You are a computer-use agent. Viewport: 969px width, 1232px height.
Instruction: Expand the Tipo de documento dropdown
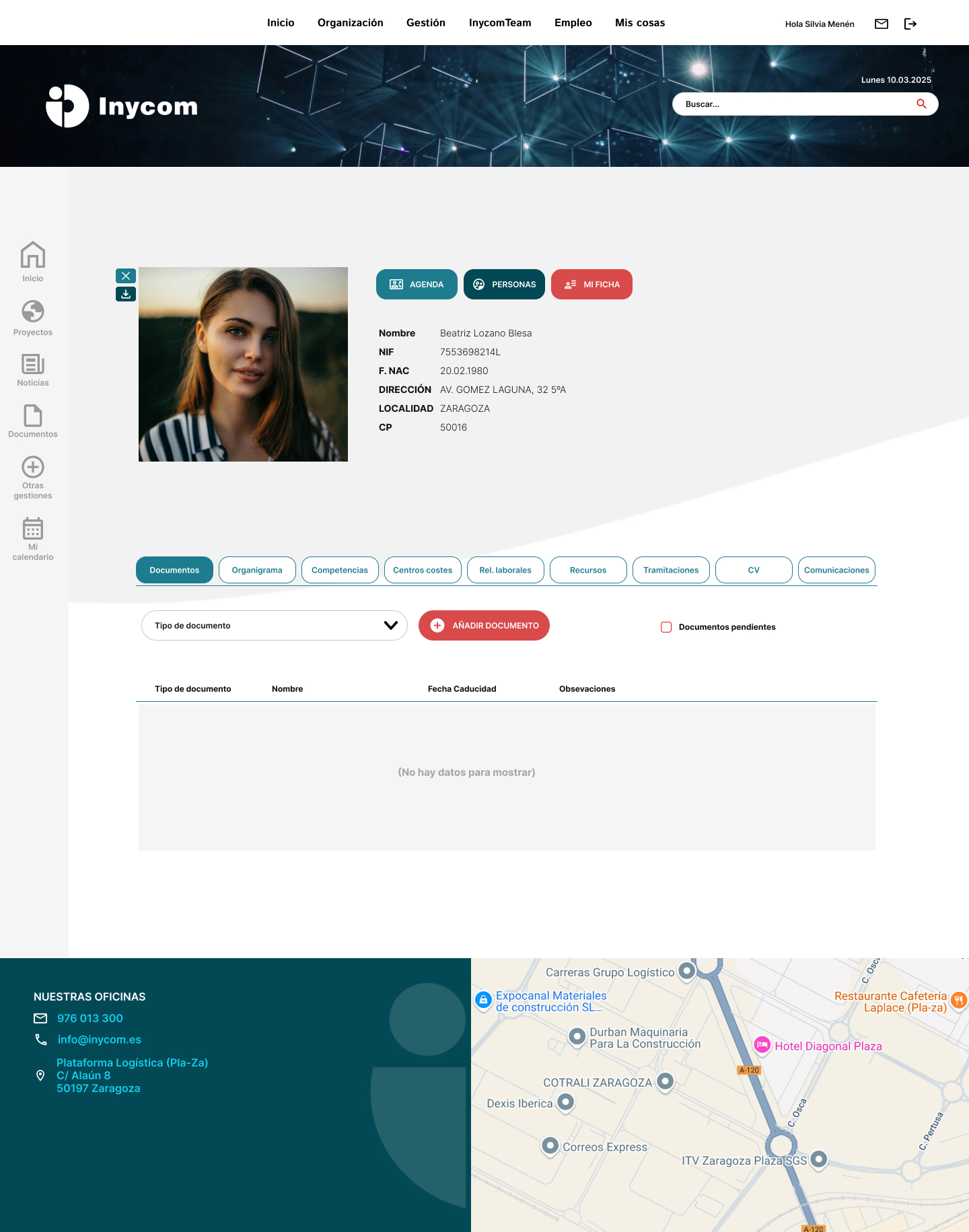pyautogui.click(x=275, y=626)
